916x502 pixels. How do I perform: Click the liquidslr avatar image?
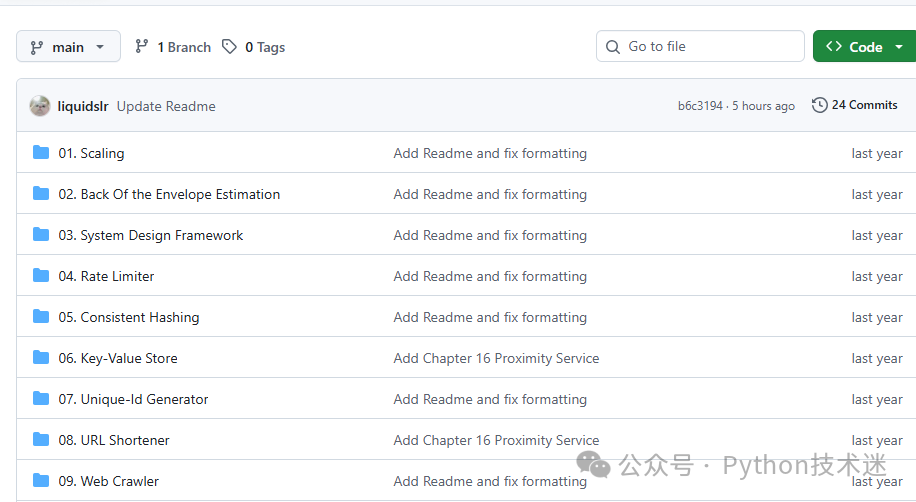pyautogui.click(x=40, y=106)
